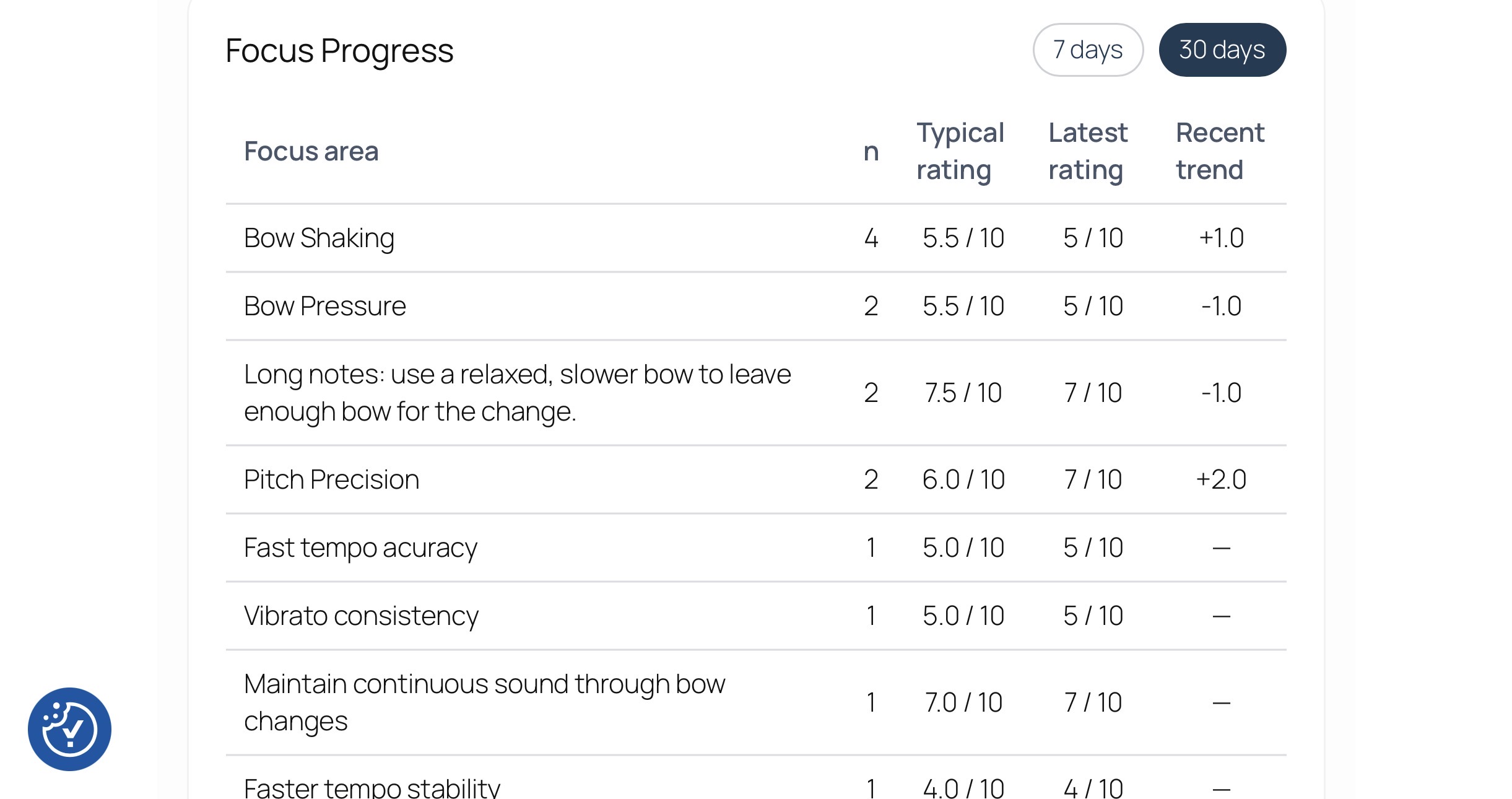Image resolution: width=1512 pixels, height=799 pixels.
Task: Click the n column header
Action: (x=872, y=151)
